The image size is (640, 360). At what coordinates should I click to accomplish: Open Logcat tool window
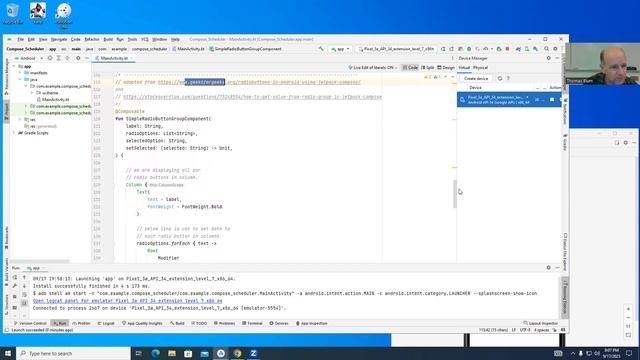tap(106, 323)
